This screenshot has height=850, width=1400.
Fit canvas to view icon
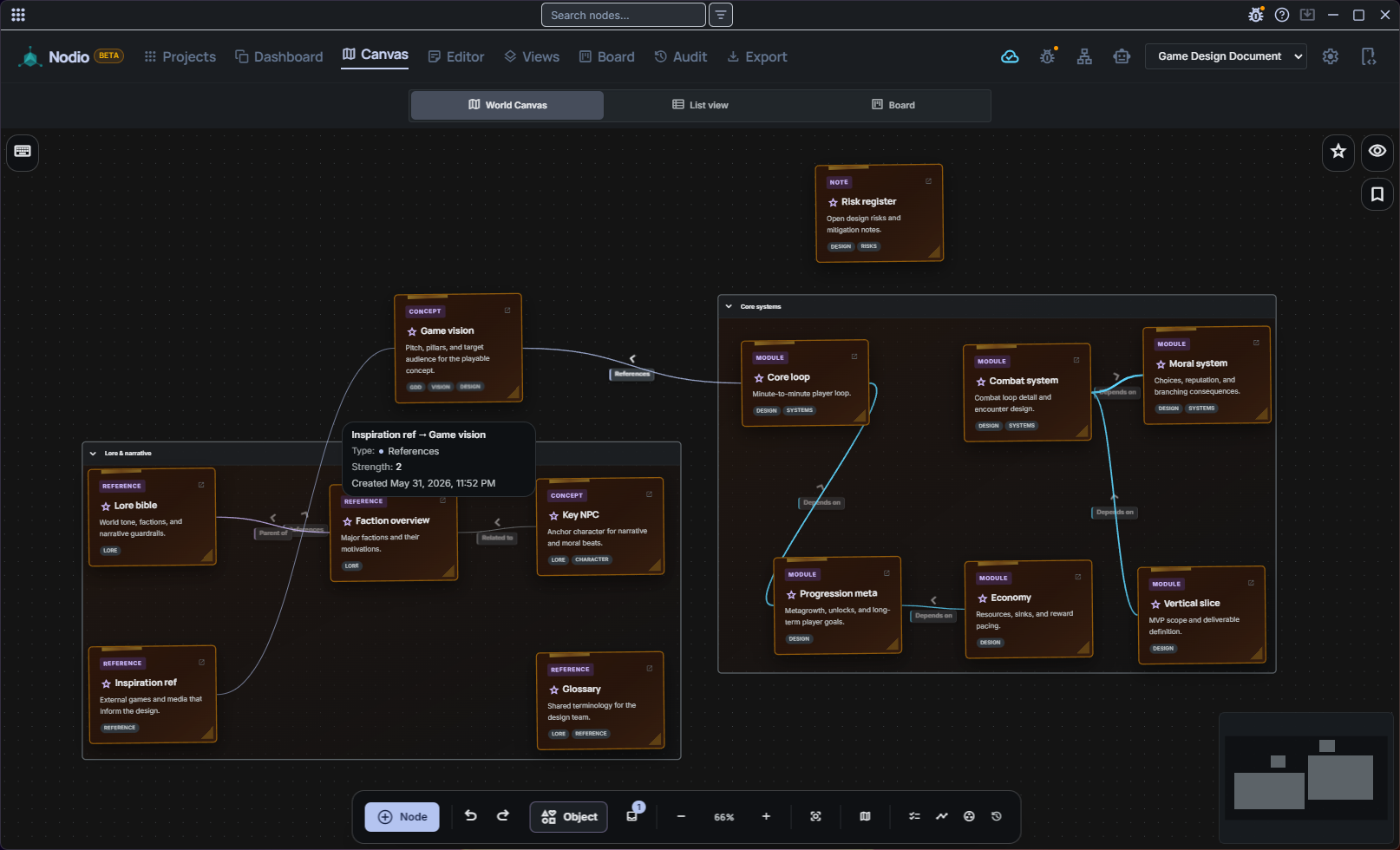coord(815,816)
